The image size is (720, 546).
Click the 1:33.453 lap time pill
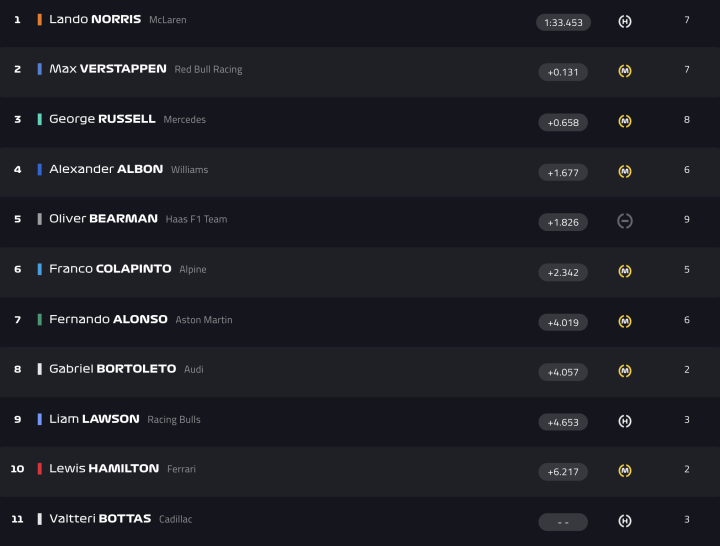point(563,22)
